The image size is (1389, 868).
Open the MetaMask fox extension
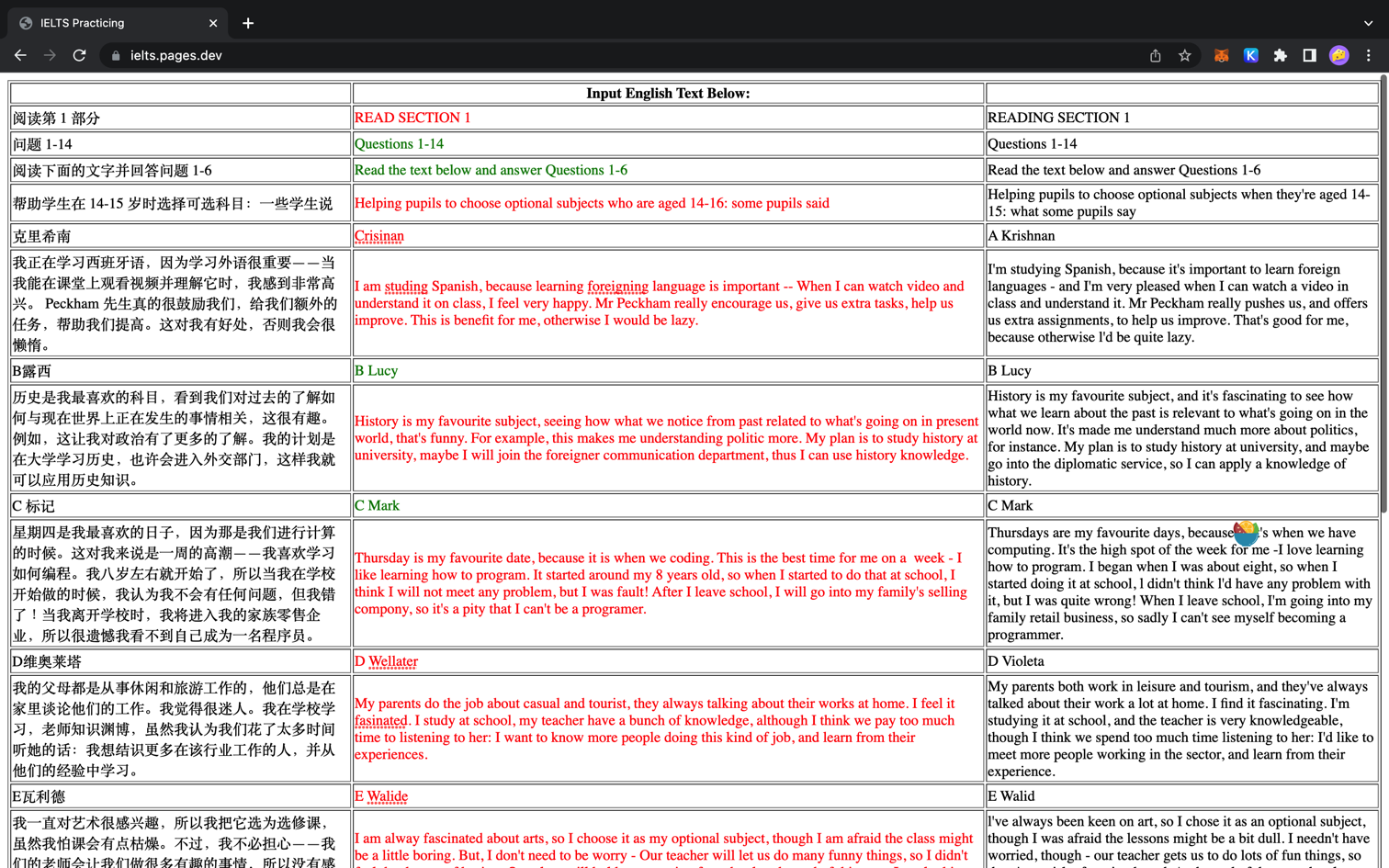1221,55
